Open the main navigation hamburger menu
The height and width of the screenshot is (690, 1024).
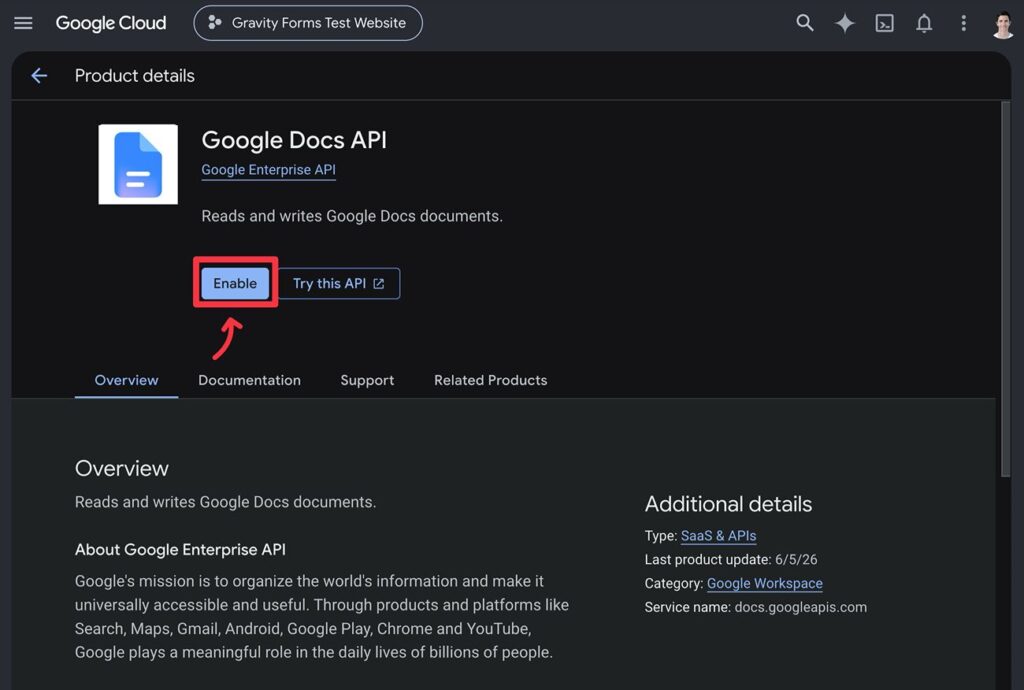[24, 24]
